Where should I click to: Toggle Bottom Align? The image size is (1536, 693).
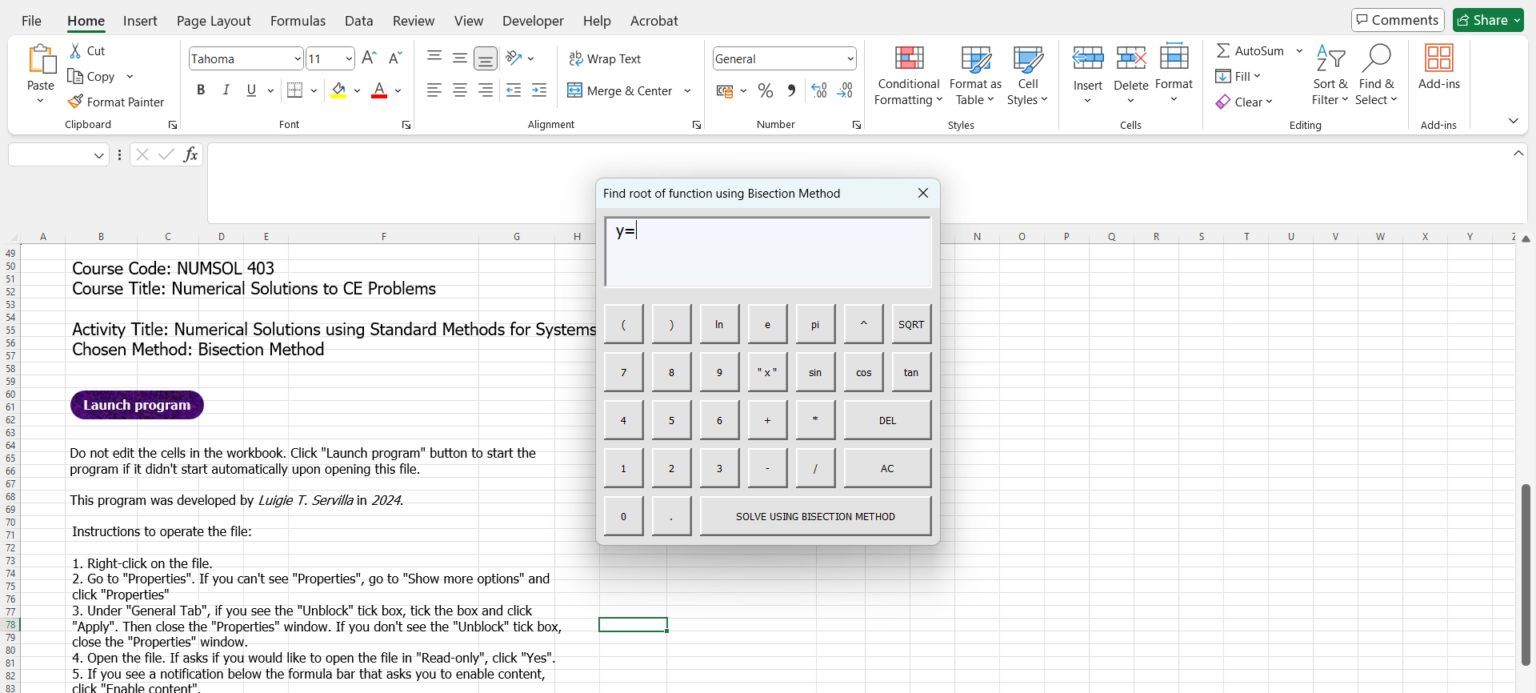point(486,58)
